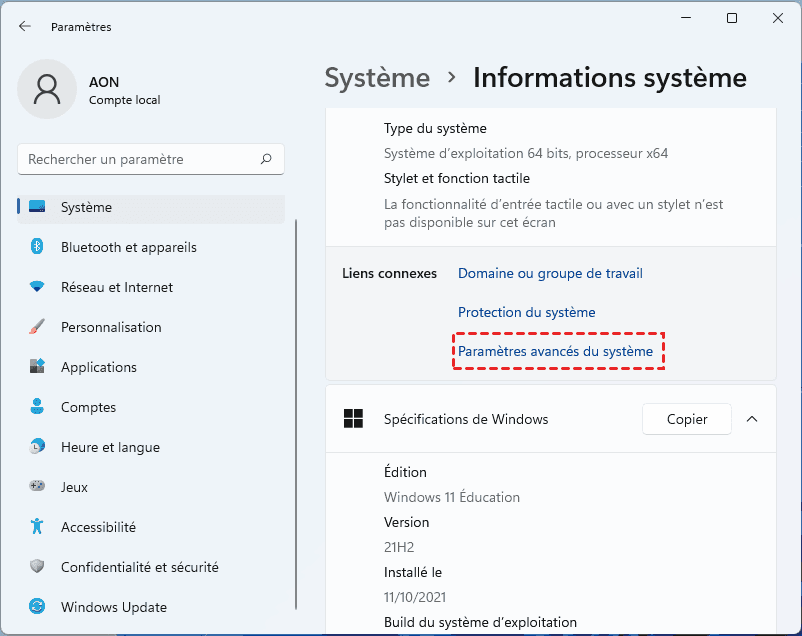Click the Windows Update icon
This screenshot has width=802, height=636.
pos(37,607)
